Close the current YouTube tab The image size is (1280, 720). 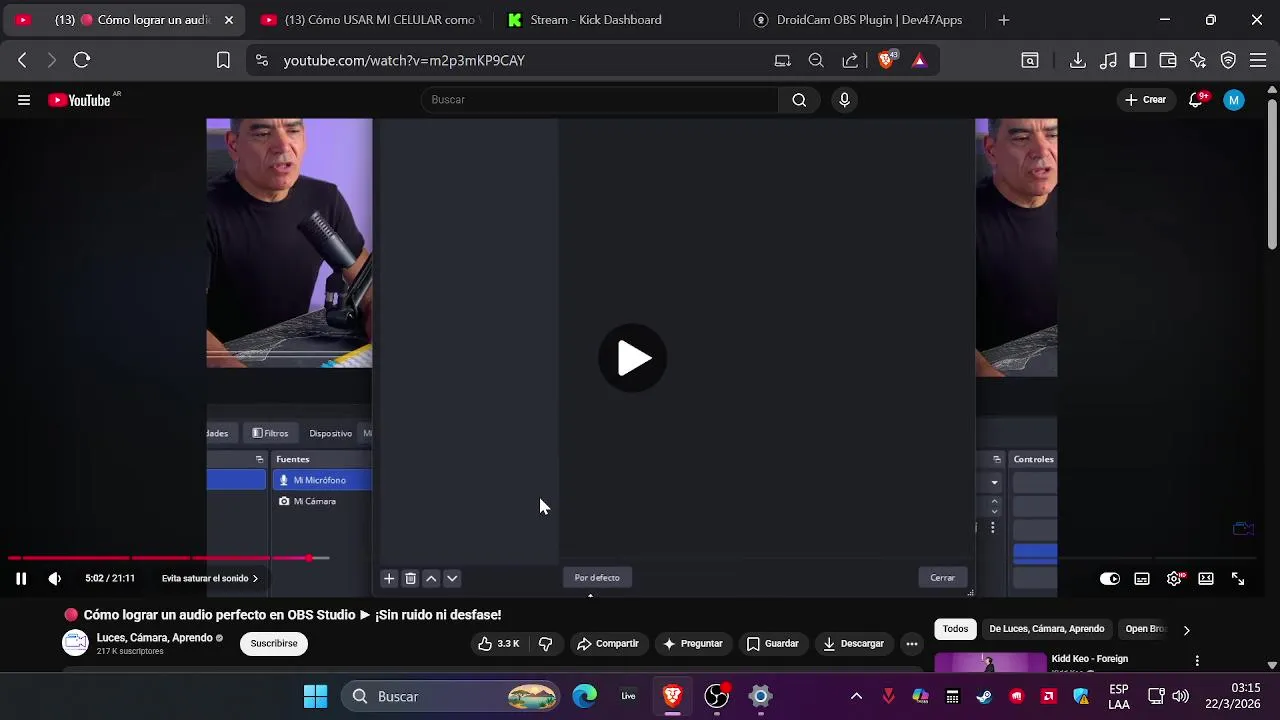(228, 20)
